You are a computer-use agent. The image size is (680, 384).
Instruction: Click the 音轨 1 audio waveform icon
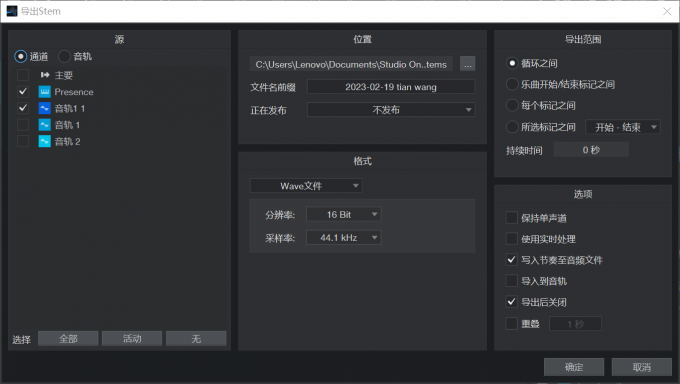[45, 125]
